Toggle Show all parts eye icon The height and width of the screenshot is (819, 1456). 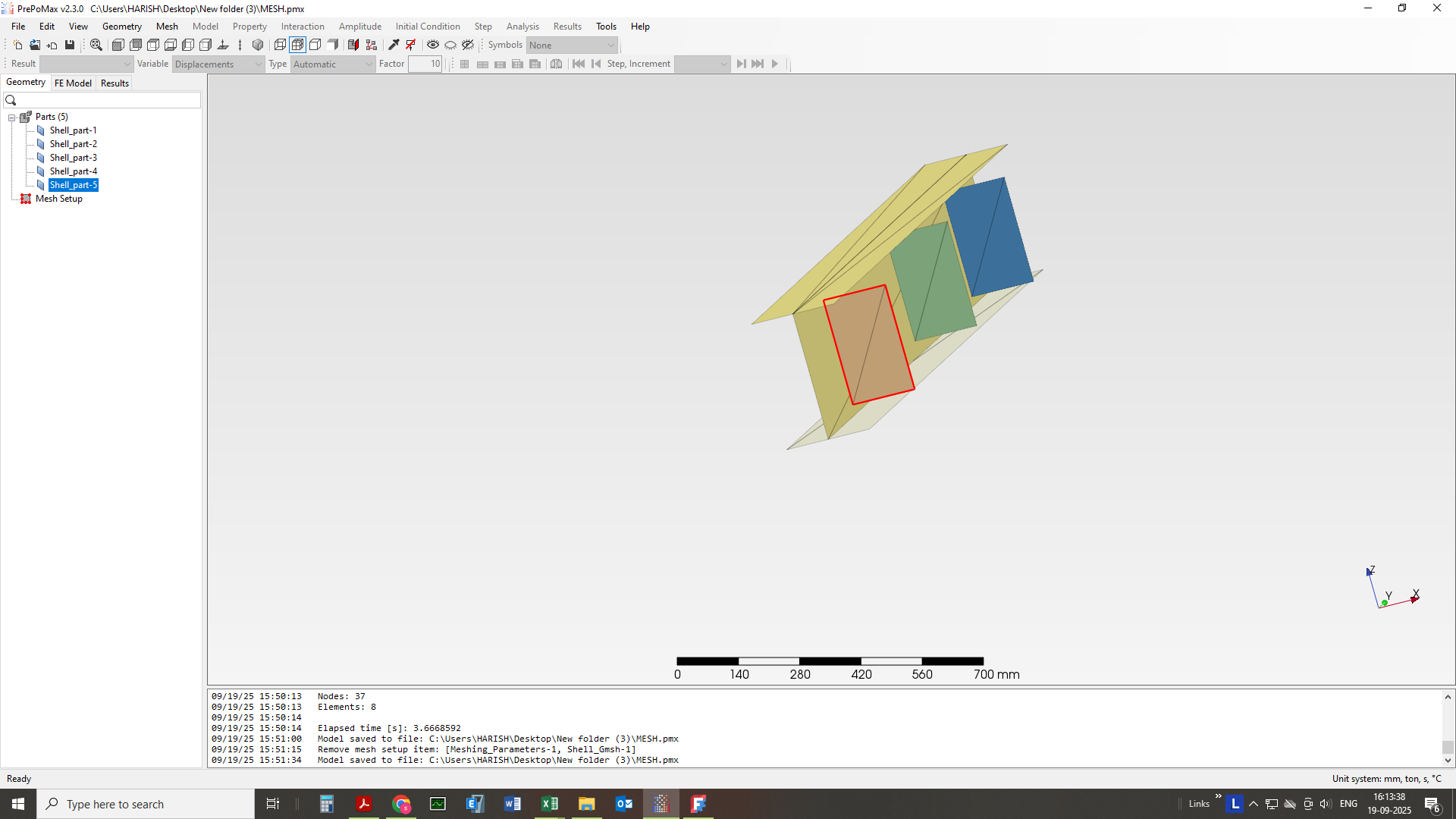pyautogui.click(x=433, y=45)
